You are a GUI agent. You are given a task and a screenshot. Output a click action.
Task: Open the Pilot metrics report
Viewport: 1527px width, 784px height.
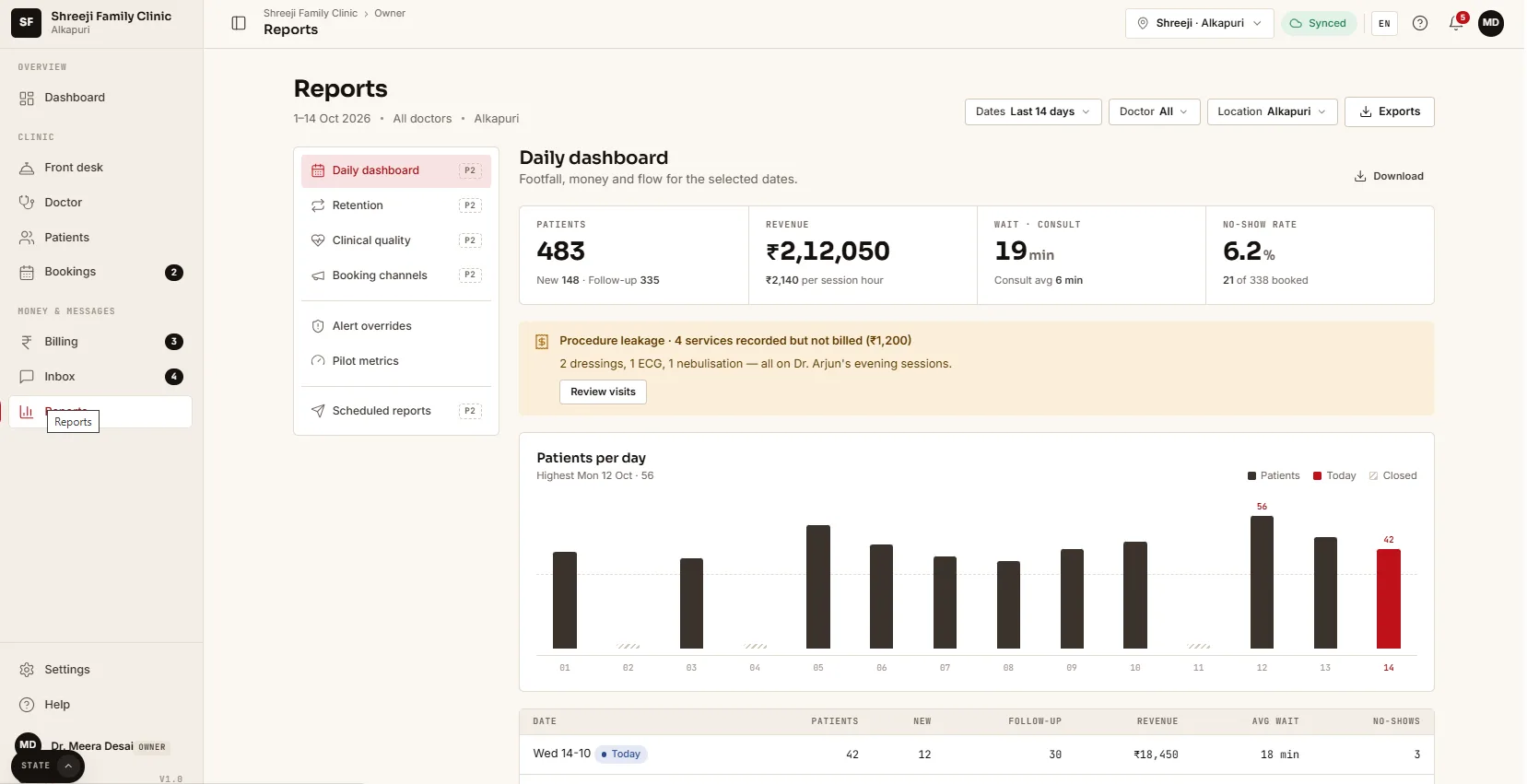pos(396,361)
